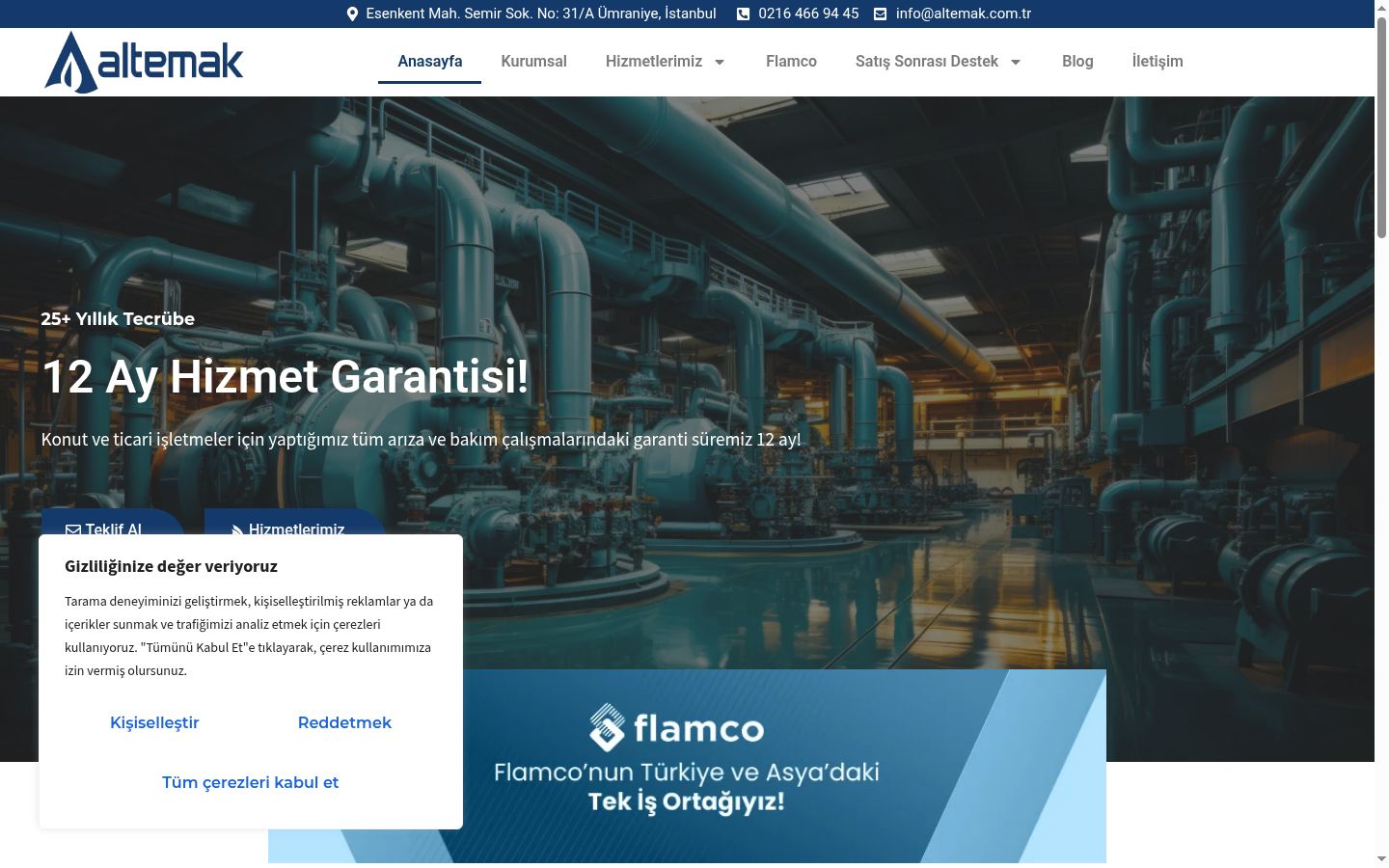Click the page scrollbar thumb
1389x868 pixels.
(x=1381, y=125)
